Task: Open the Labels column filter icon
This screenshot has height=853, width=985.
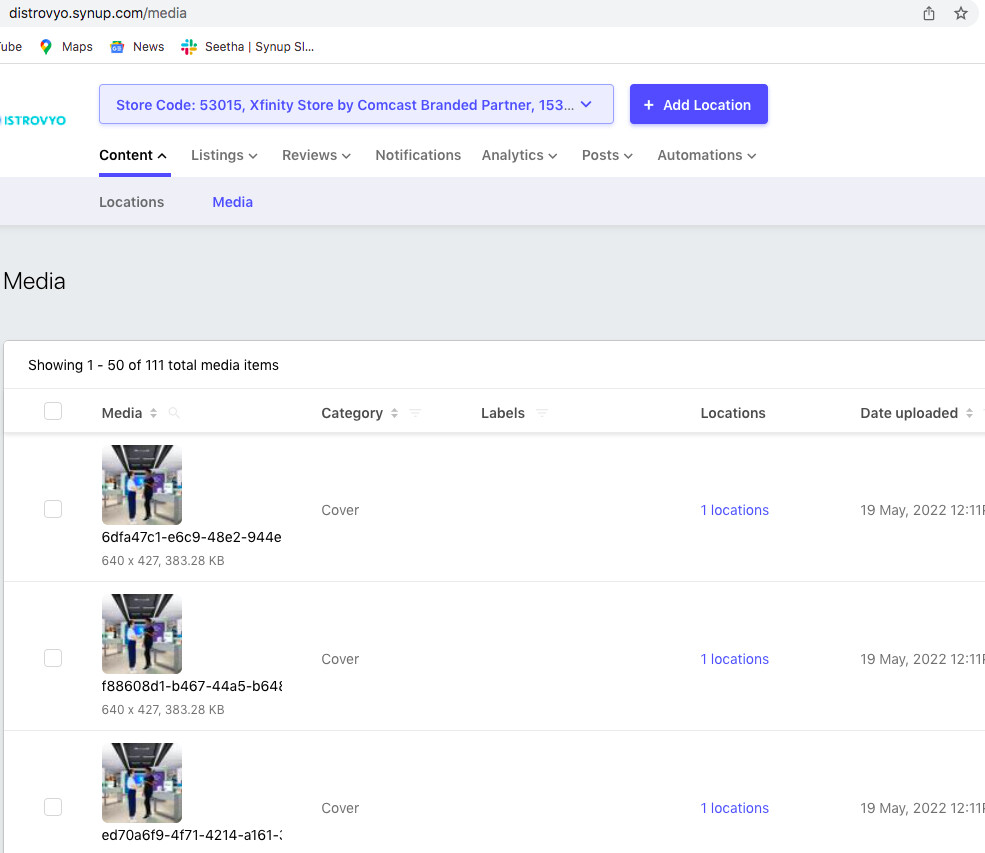Action: click(x=542, y=413)
